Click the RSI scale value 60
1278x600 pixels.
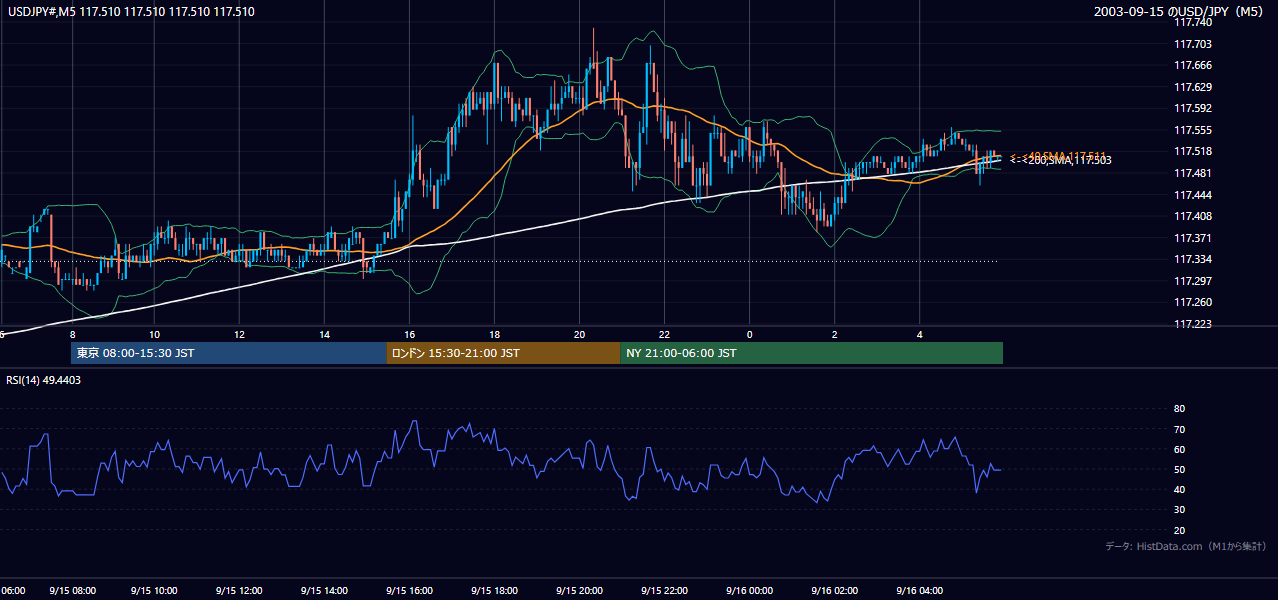point(1179,449)
